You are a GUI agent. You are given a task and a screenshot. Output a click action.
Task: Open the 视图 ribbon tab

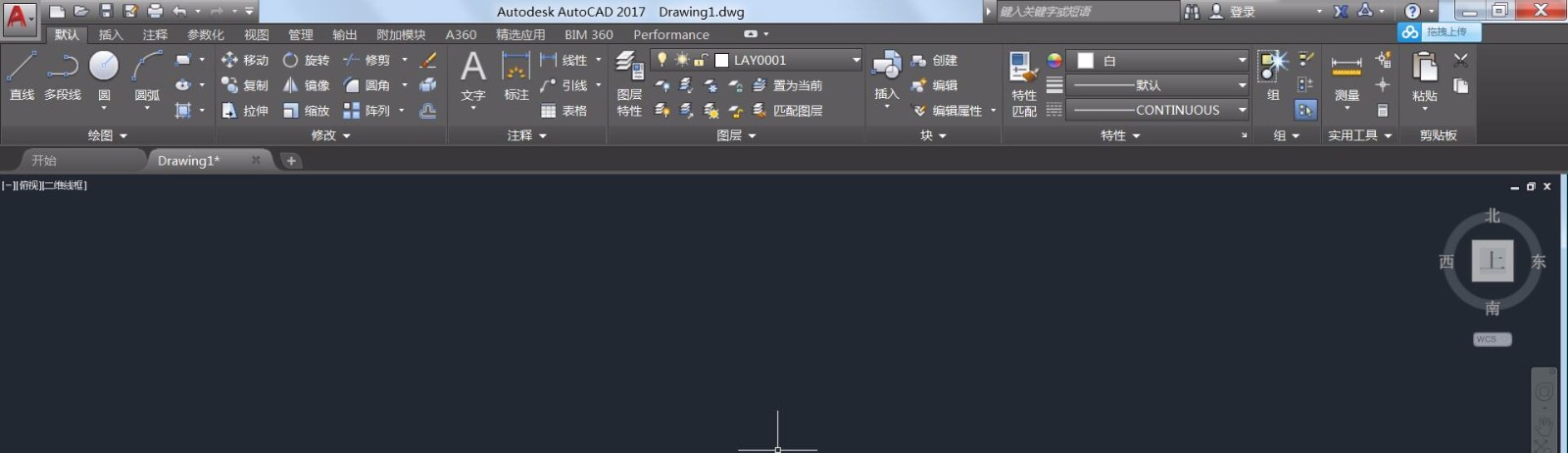[x=257, y=34]
